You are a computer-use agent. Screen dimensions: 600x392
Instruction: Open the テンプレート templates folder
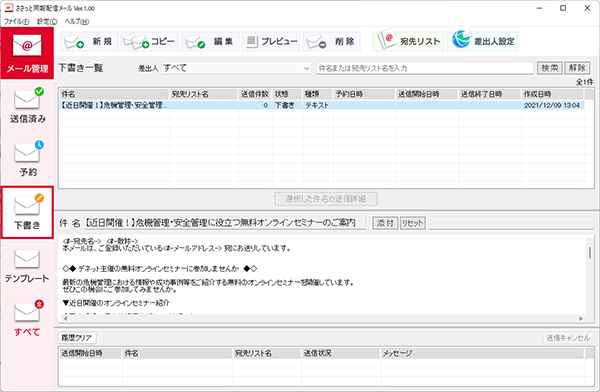tap(27, 266)
